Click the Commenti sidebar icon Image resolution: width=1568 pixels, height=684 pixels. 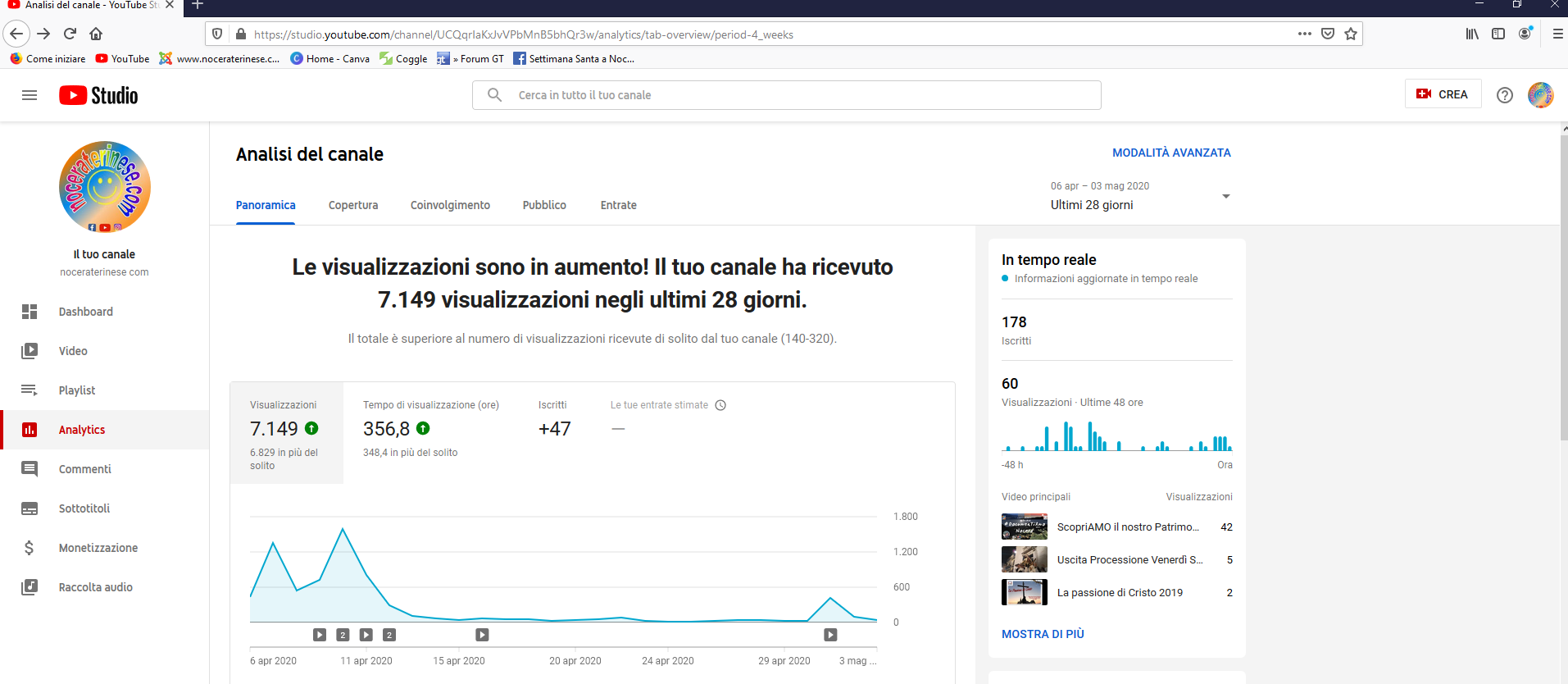tap(30, 469)
